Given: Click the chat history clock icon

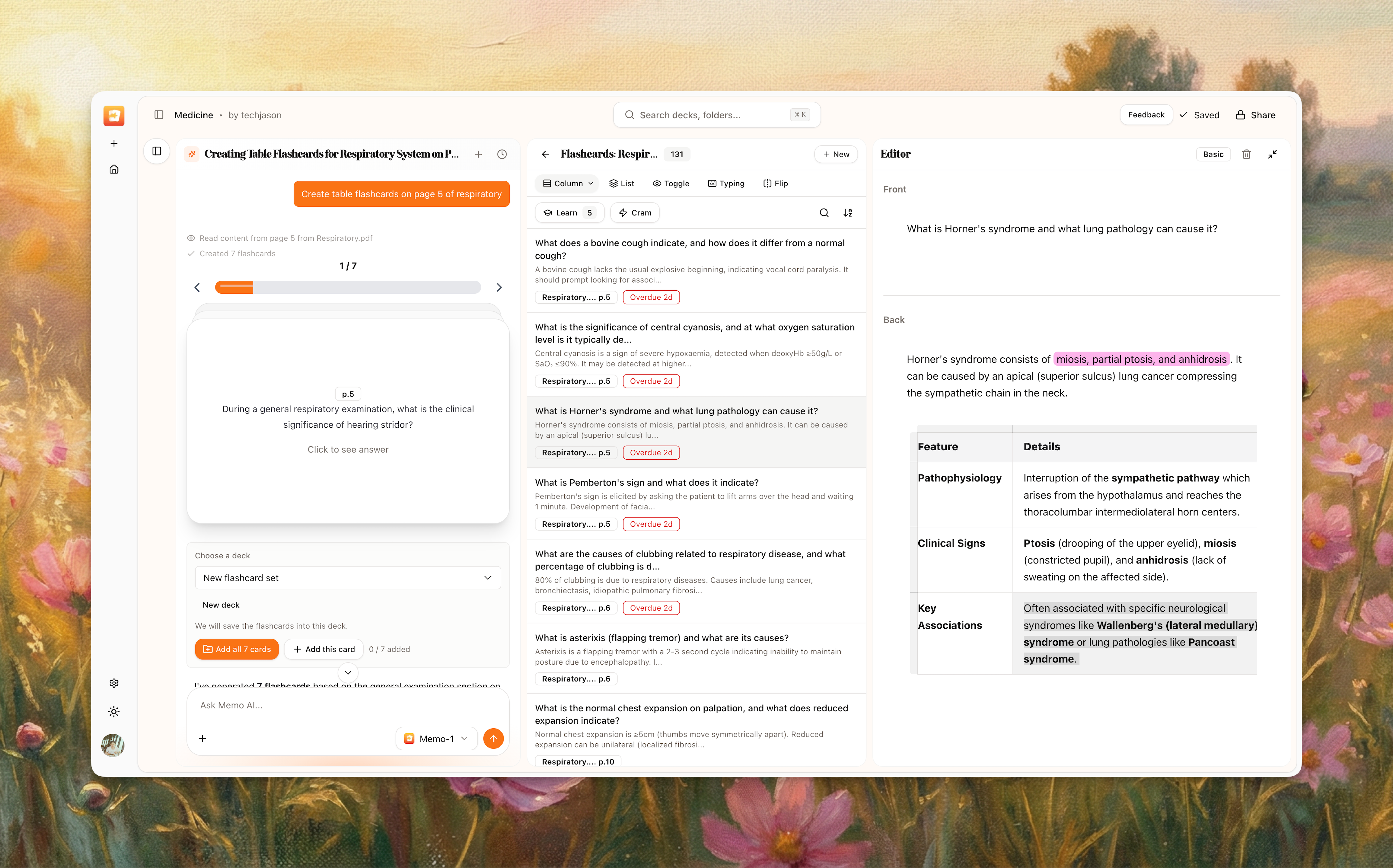Looking at the screenshot, I should click(502, 154).
